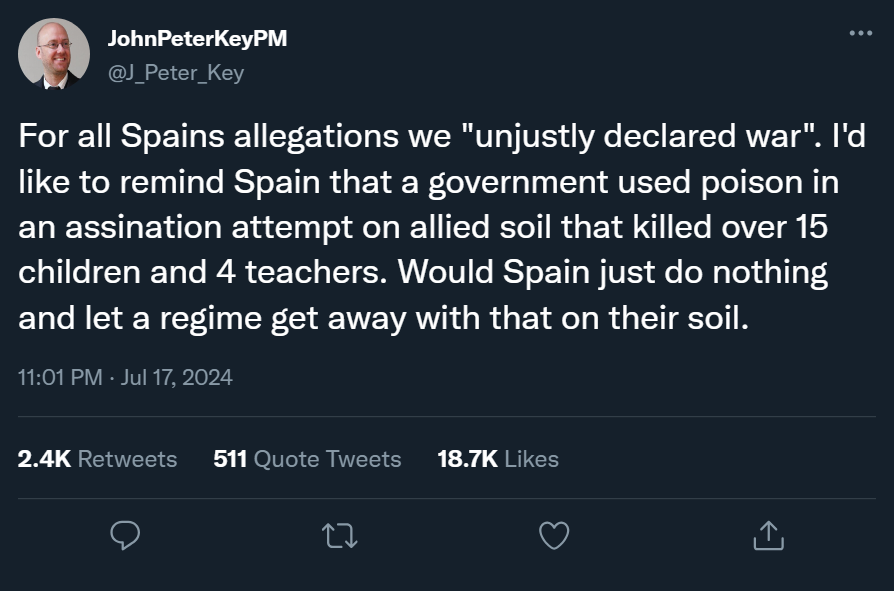View the 2.4K Retweets list
This screenshot has height=591, width=894.
[98, 459]
